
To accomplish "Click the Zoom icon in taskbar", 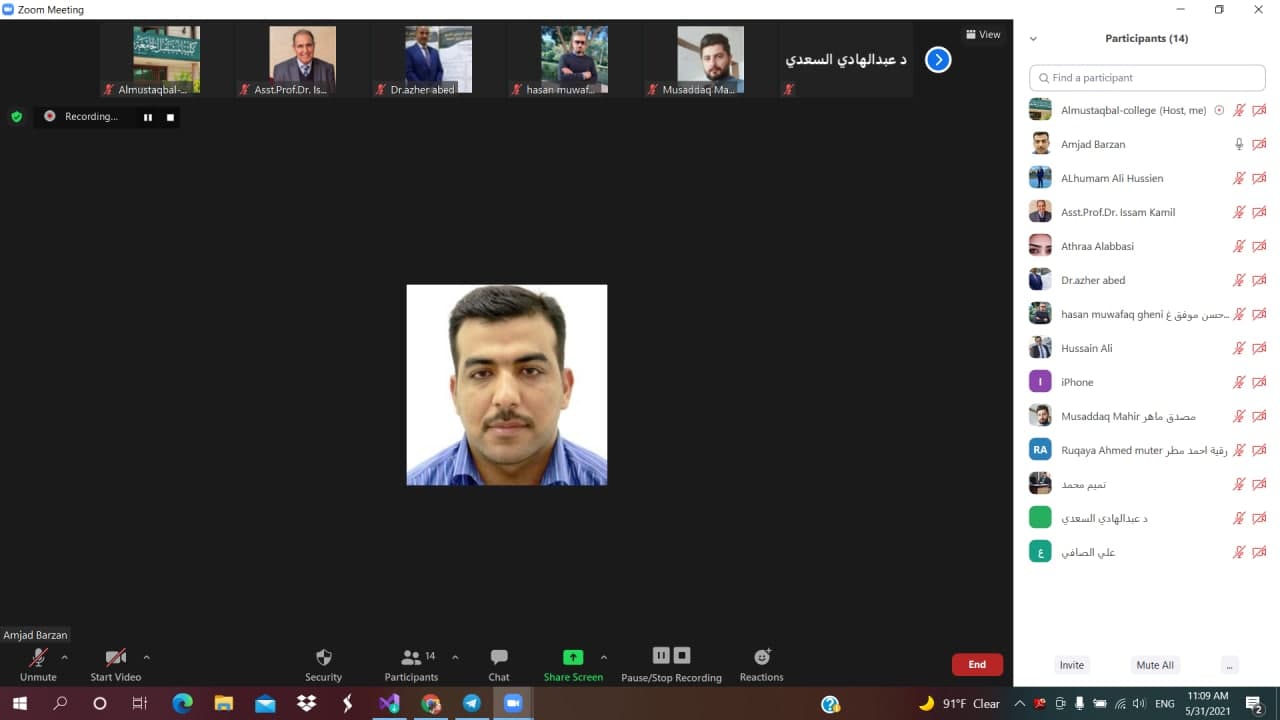I will (x=514, y=704).
